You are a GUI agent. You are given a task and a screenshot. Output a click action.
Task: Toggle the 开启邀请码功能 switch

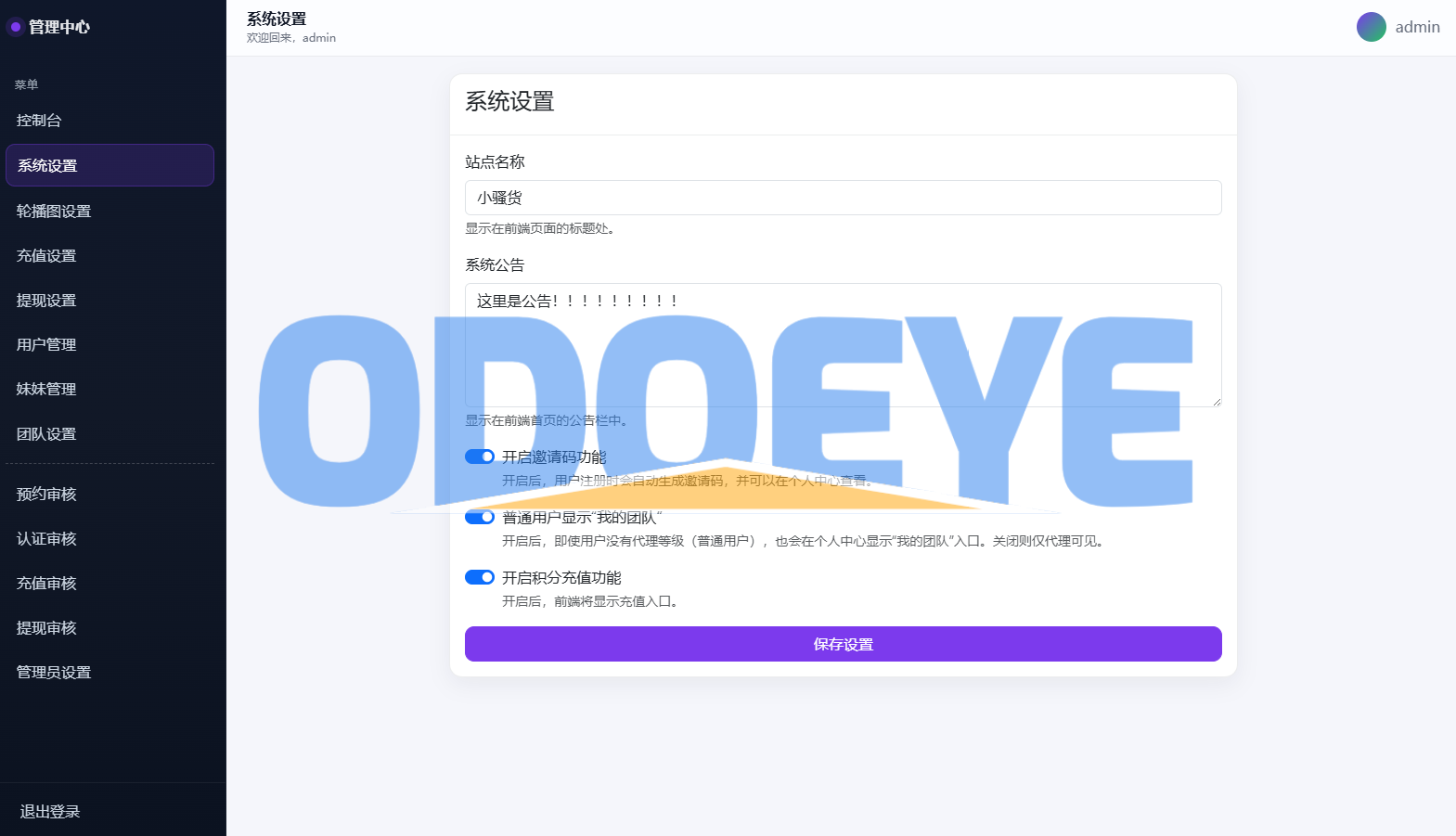pos(480,457)
